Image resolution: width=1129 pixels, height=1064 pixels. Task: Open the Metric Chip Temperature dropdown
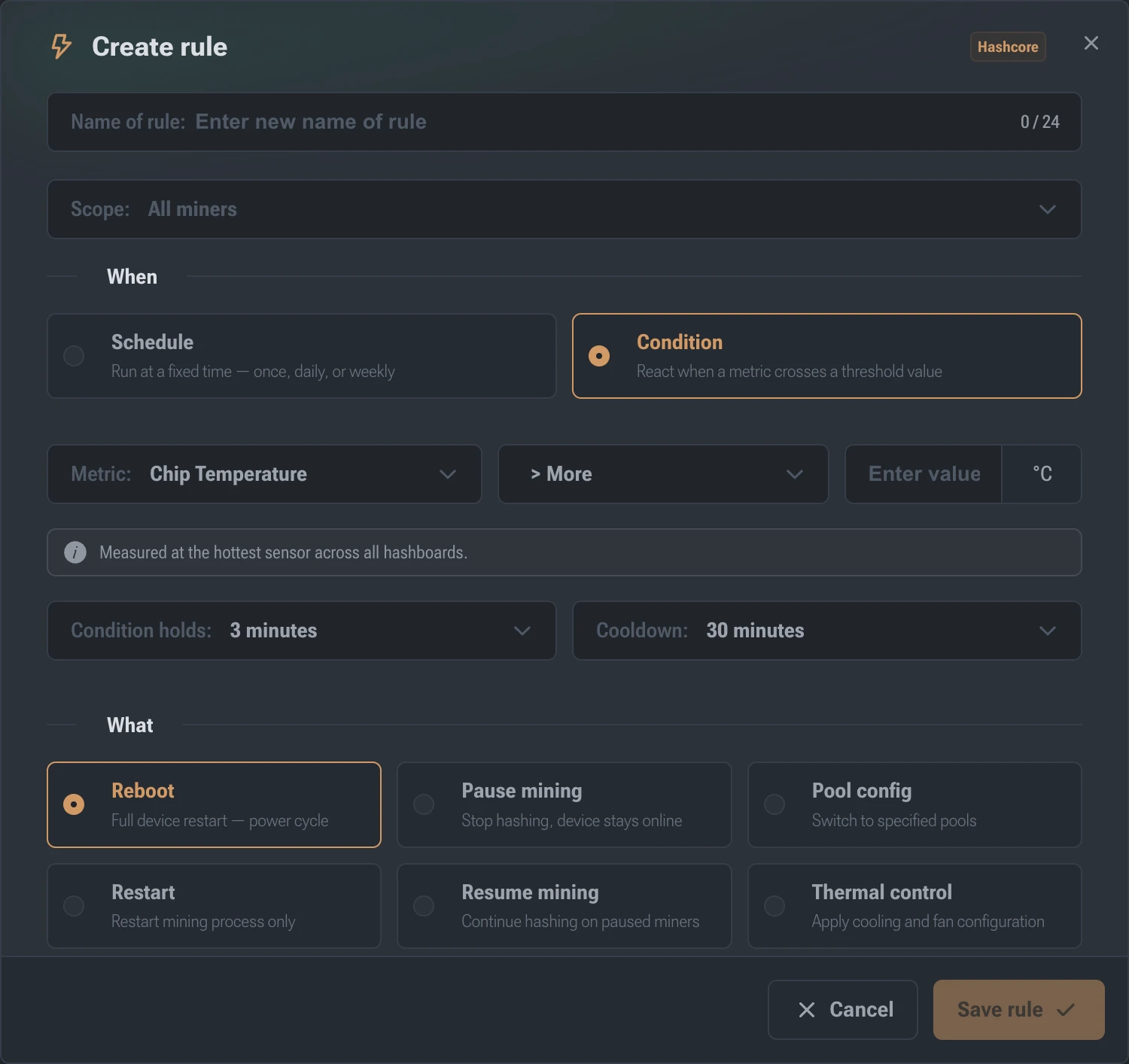pyautogui.click(x=264, y=474)
